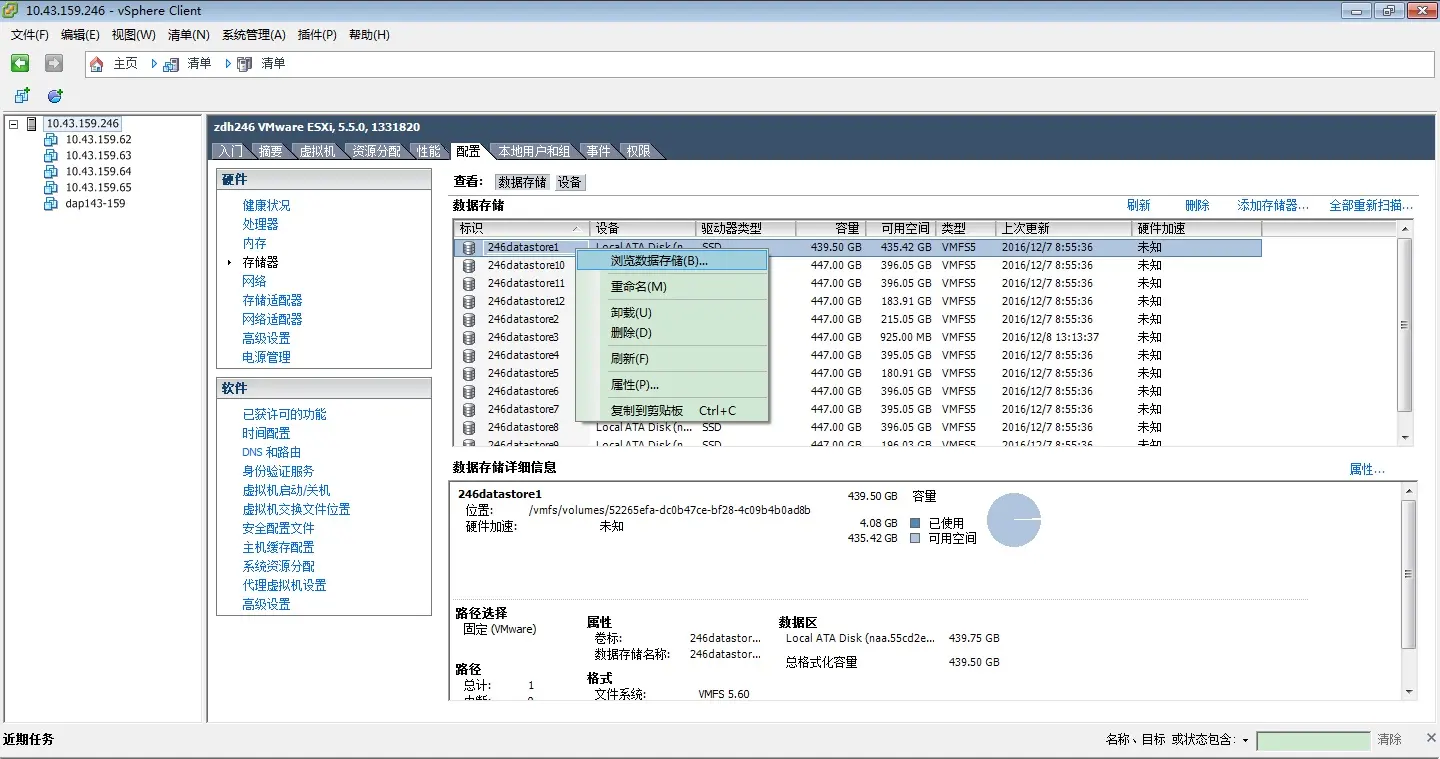Click the 可用空间 legend color swatch
This screenshot has width=1440, height=759.
(x=914, y=538)
